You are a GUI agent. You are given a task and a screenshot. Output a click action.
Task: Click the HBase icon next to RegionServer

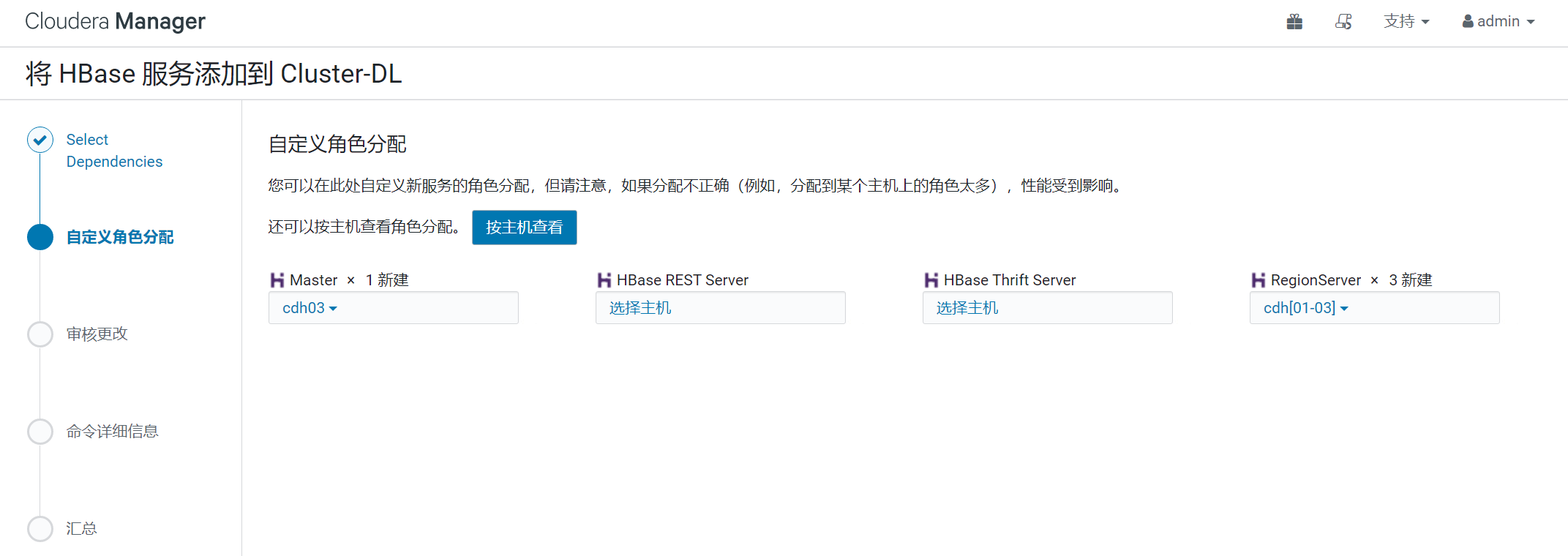[x=1258, y=280]
